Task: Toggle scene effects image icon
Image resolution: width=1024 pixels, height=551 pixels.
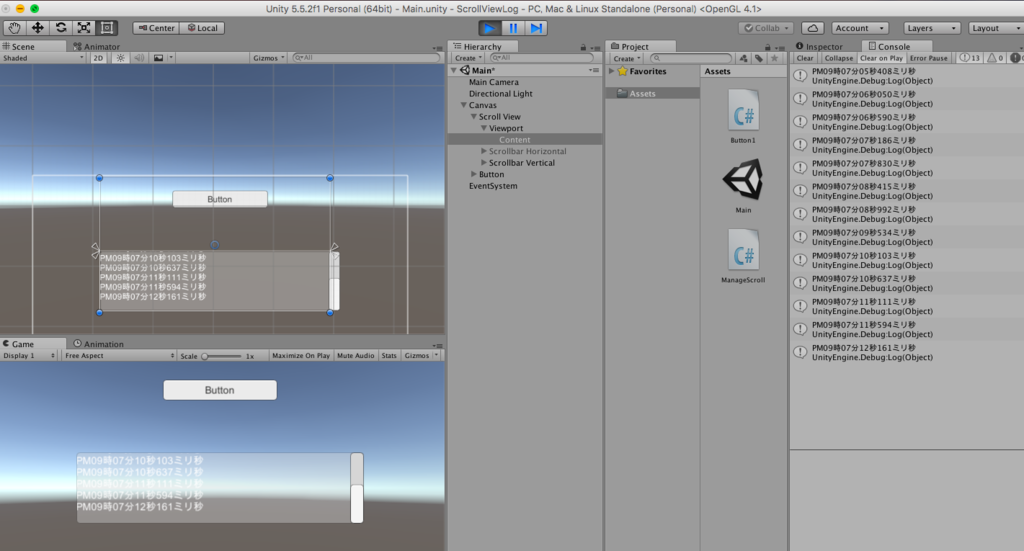Action: tap(159, 58)
